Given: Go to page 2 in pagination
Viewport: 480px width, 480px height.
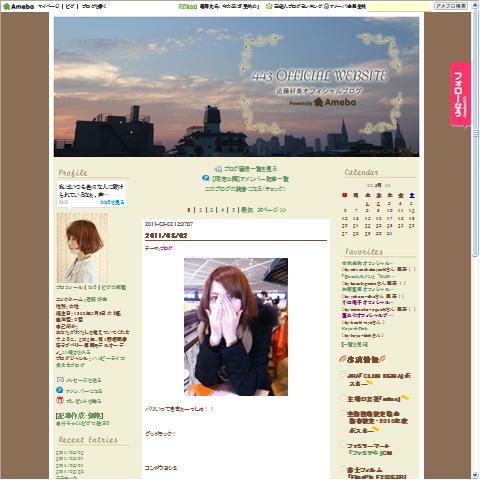Looking at the screenshot, I should [200, 210].
